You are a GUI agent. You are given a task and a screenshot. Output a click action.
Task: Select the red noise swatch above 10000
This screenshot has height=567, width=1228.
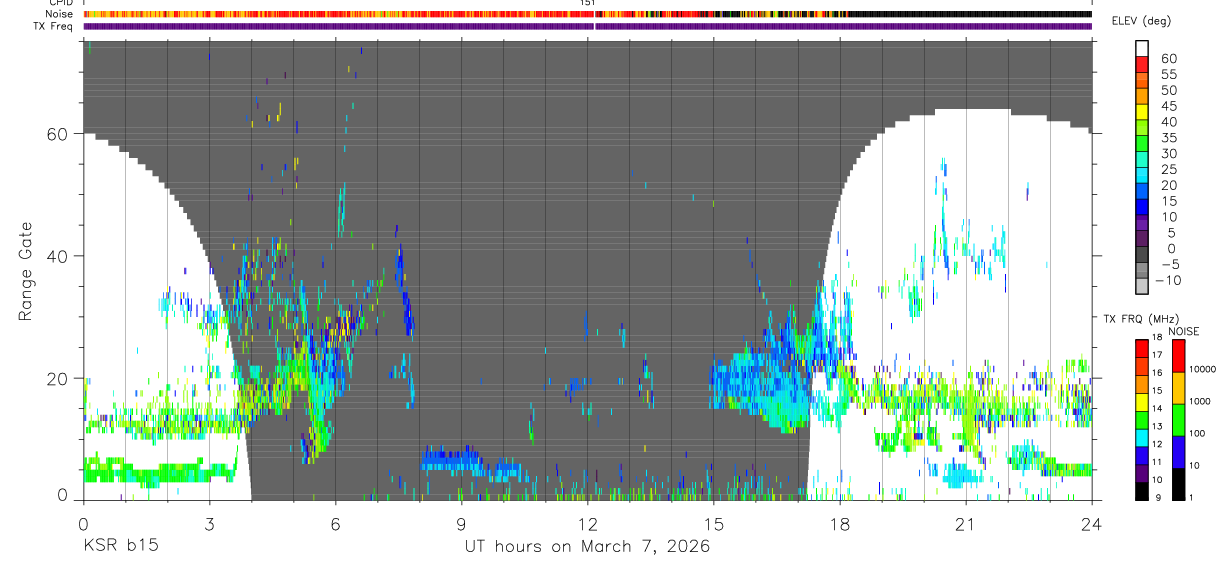(x=1178, y=355)
